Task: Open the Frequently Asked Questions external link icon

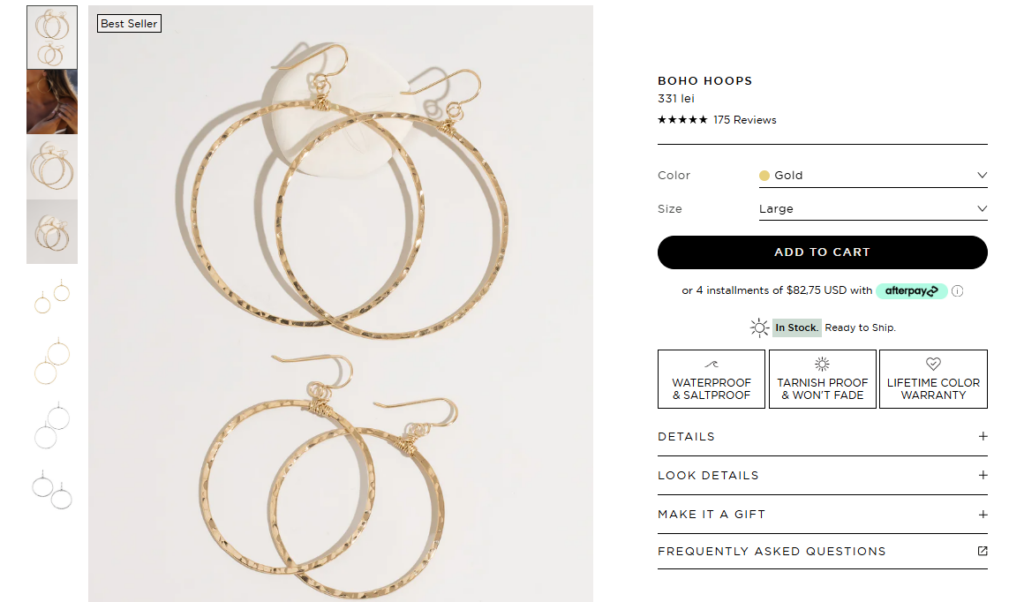Action: [x=982, y=551]
